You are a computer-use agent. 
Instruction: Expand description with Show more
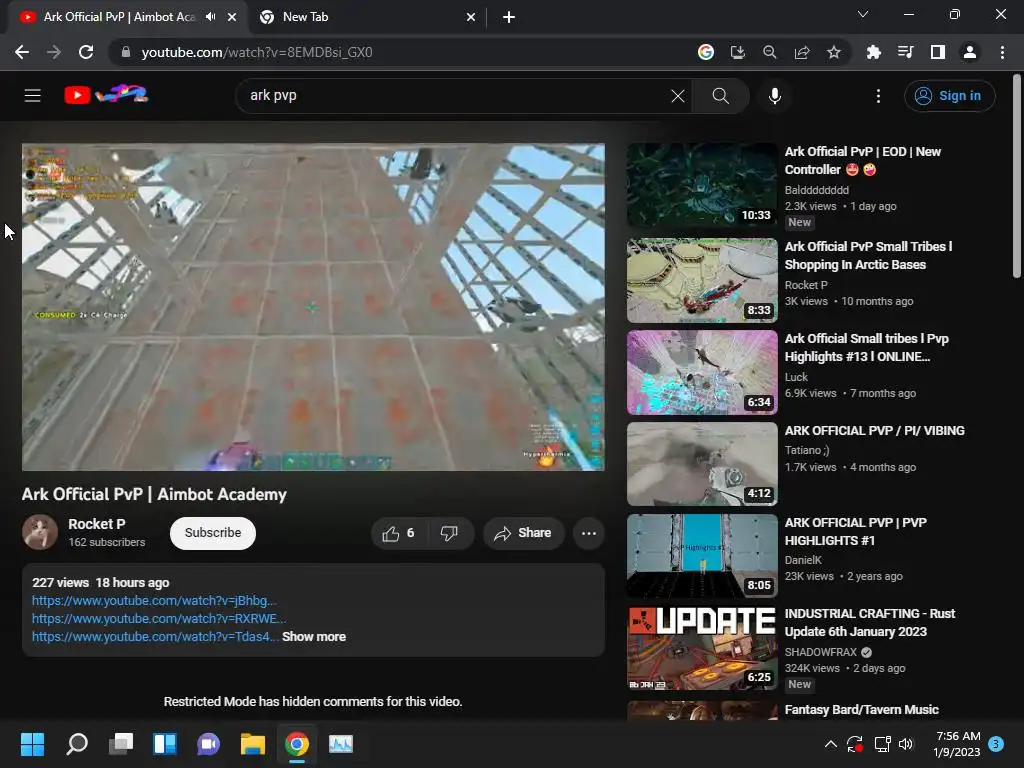click(314, 637)
